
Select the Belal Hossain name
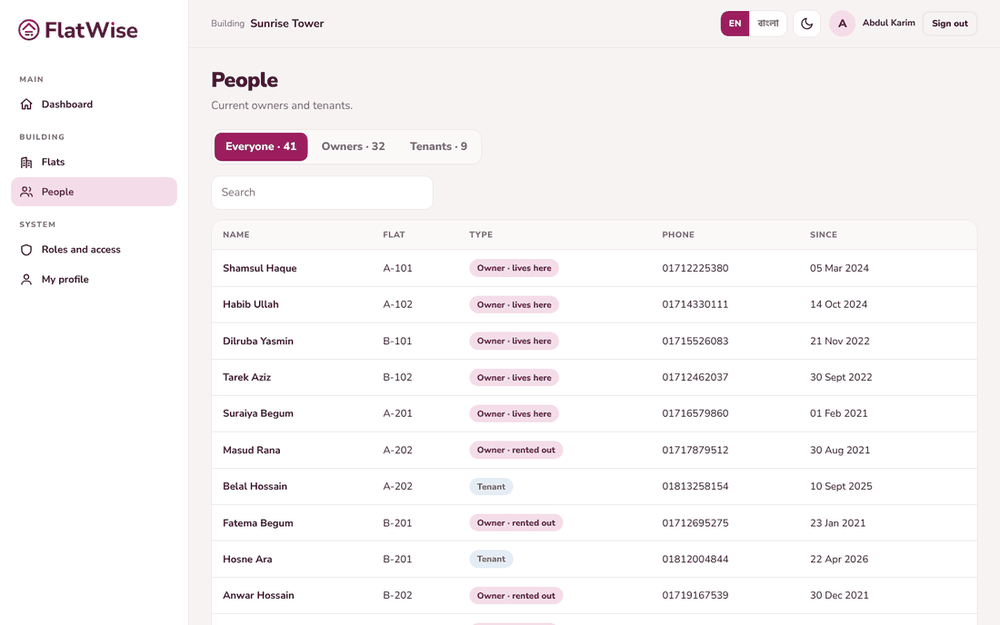coord(255,487)
